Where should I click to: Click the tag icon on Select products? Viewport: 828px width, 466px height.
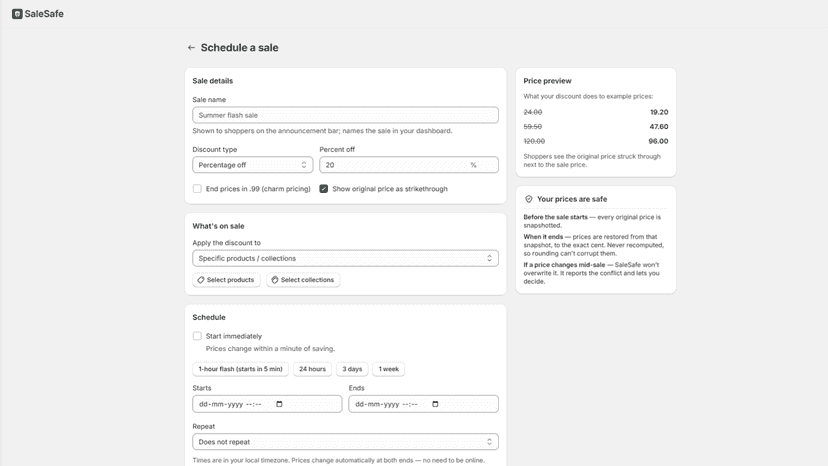coord(201,280)
